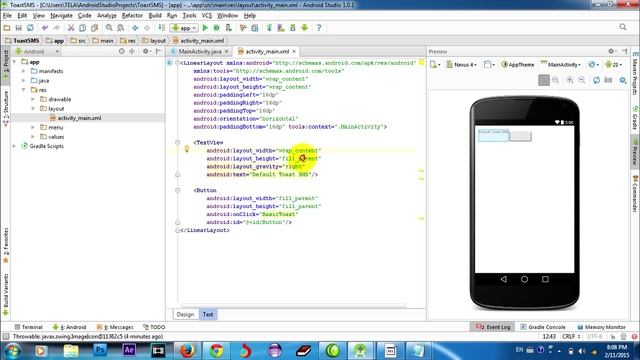Click the Undo toolbar icon
The width and height of the screenshot is (640, 360).
click(x=44, y=28)
